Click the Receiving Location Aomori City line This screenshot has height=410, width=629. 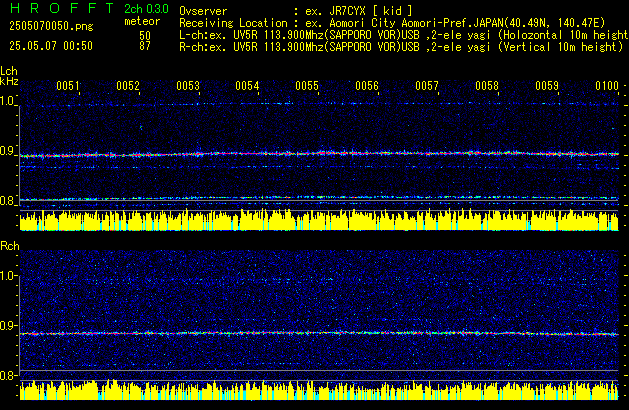coord(392,23)
